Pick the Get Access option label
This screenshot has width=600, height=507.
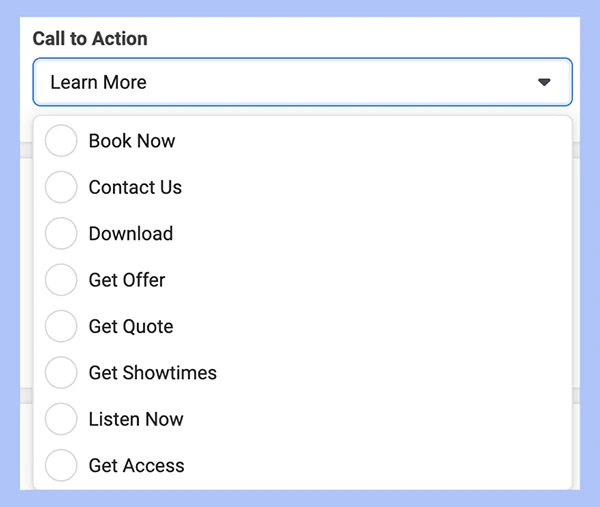tap(137, 466)
